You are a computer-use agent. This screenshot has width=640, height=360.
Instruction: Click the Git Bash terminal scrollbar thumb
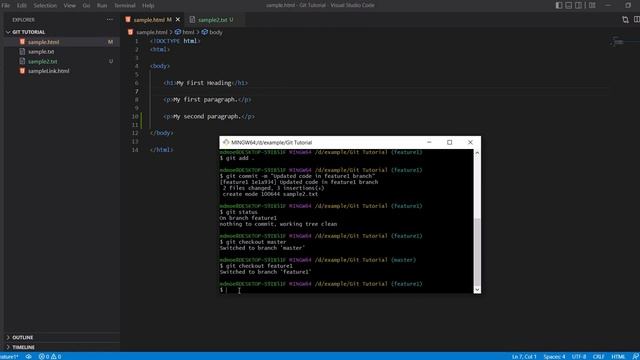pos(477,251)
